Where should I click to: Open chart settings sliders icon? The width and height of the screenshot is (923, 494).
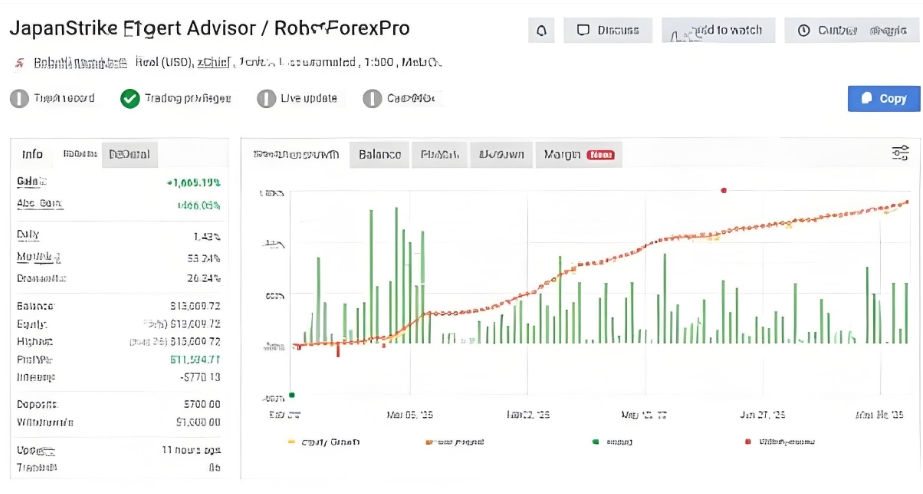click(900, 153)
